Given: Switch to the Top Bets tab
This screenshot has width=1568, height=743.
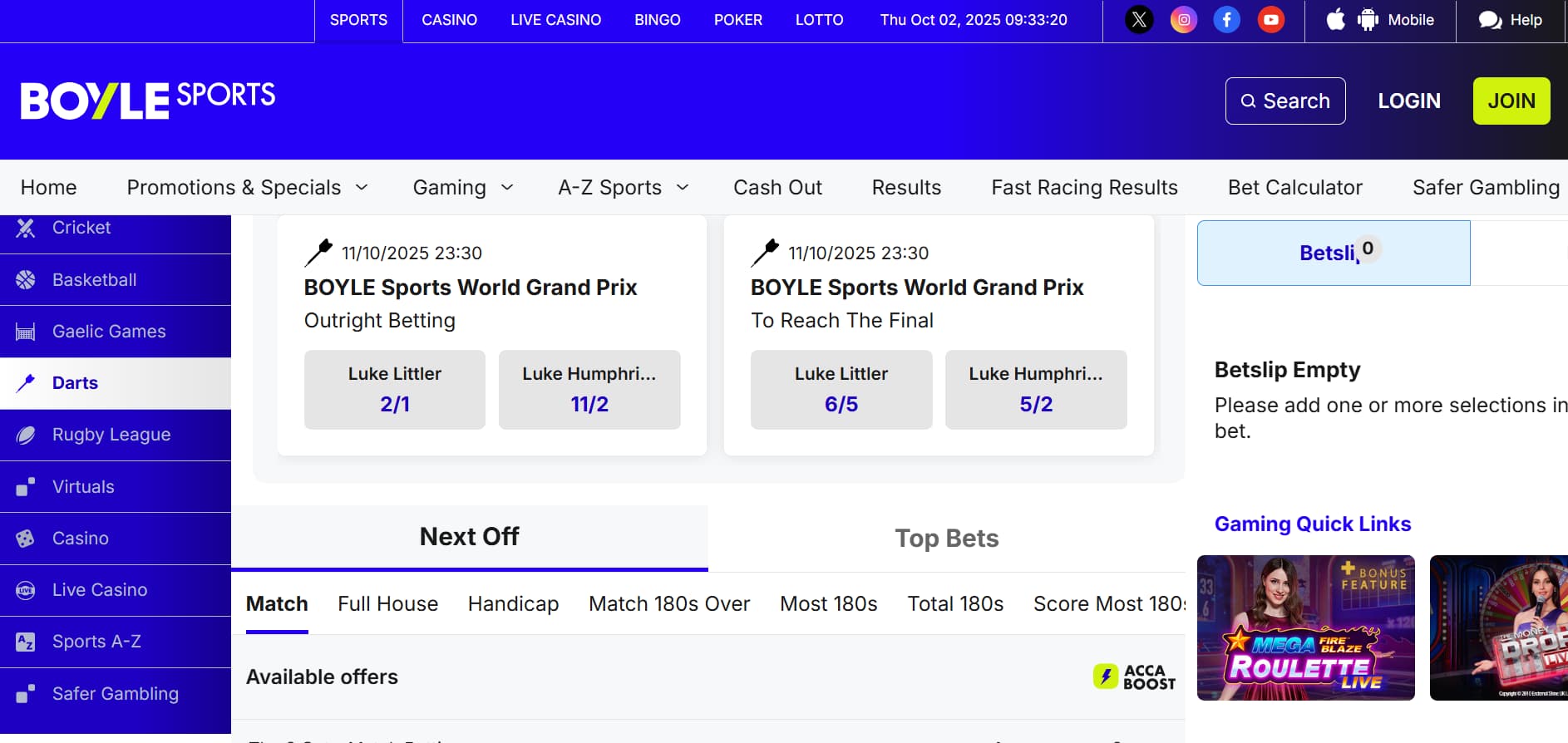Looking at the screenshot, I should tap(946, 539).
